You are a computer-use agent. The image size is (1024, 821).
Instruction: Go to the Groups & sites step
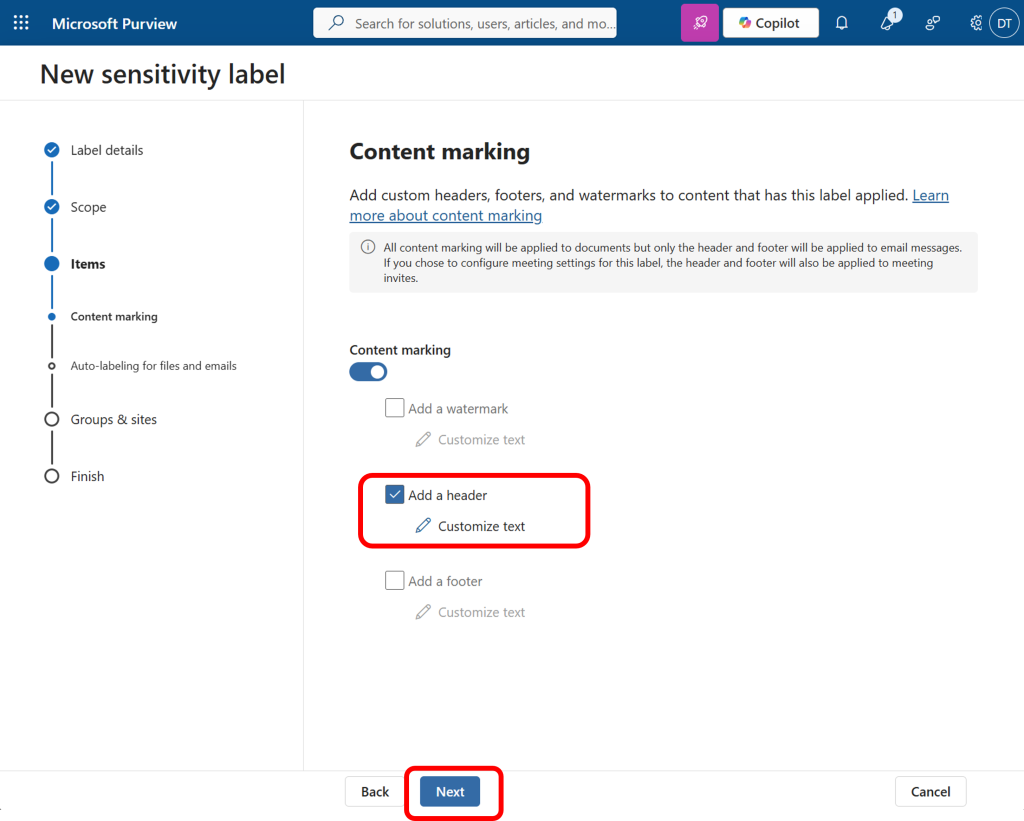click(x=114, y=419)
